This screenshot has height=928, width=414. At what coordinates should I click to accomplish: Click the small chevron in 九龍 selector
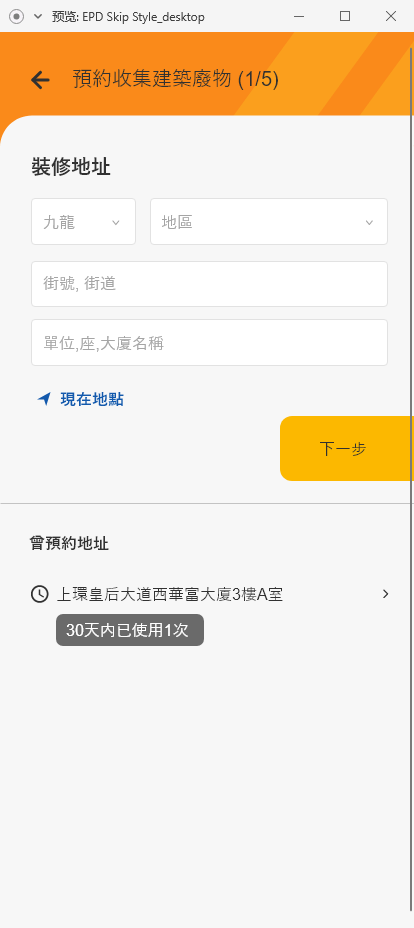[x=116, y=223]
